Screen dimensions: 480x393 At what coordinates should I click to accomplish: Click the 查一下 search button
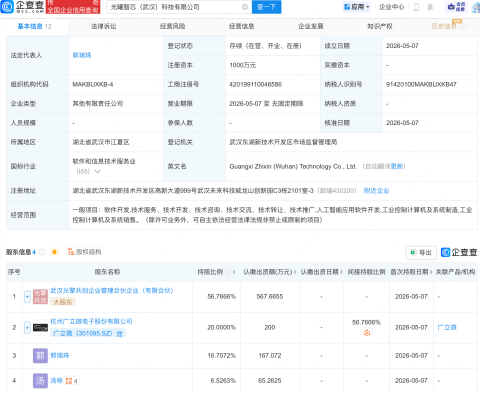pos(266,7)
